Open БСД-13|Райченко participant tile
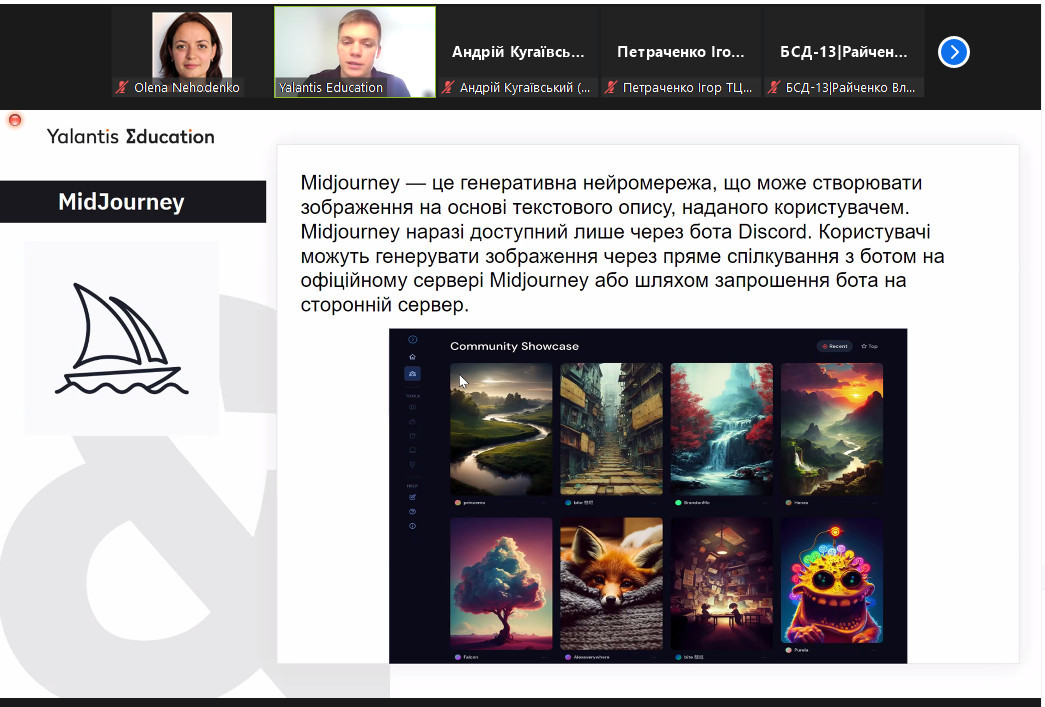 click(843, 52)
